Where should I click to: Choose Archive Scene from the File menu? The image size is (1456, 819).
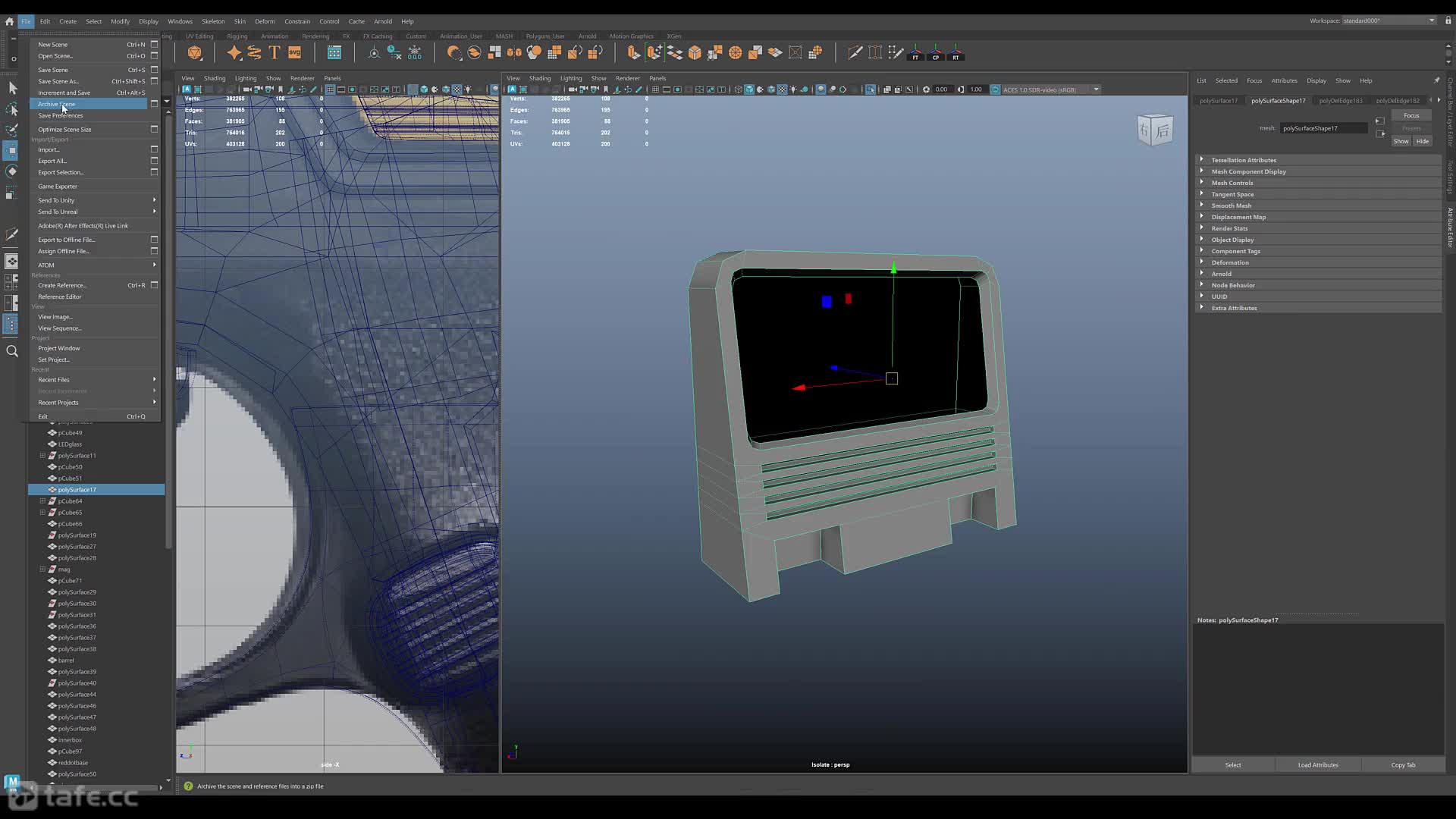coord(88,104)
